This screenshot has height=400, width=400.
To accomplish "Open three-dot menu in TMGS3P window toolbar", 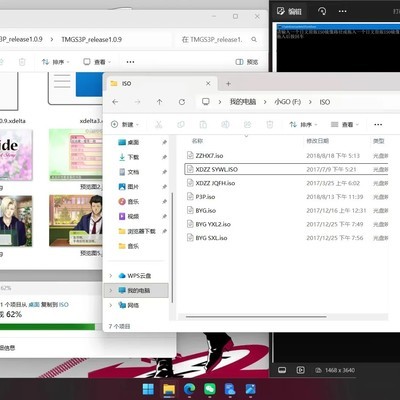I will coord(130,62).
